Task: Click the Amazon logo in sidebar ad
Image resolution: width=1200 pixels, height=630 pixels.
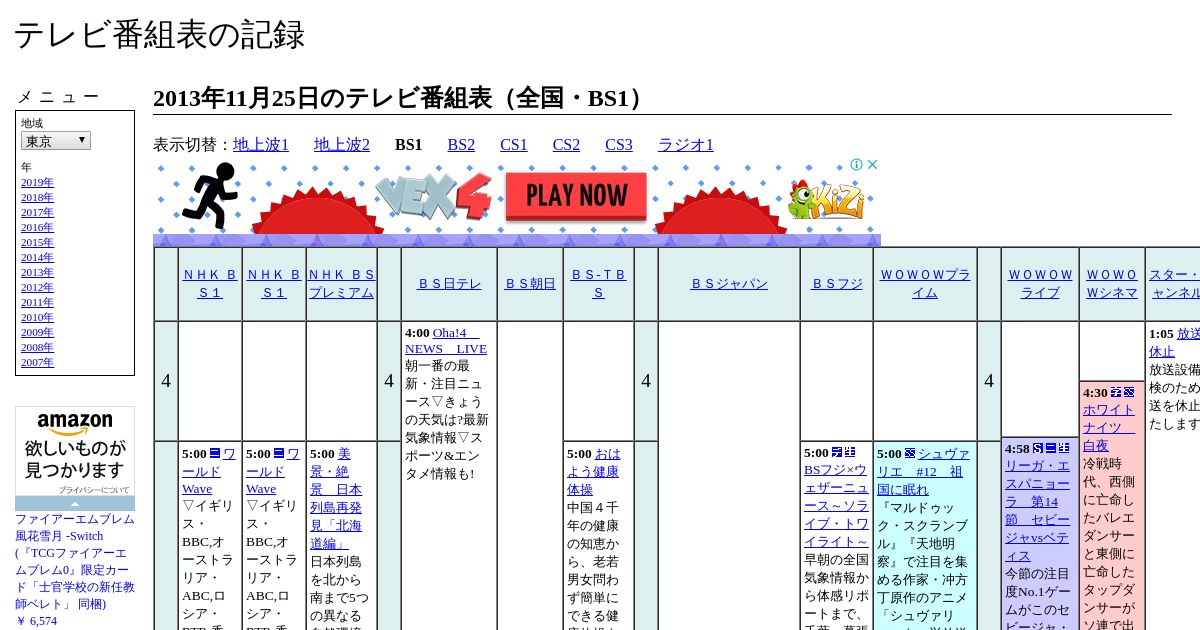Action: pos(75,424)
